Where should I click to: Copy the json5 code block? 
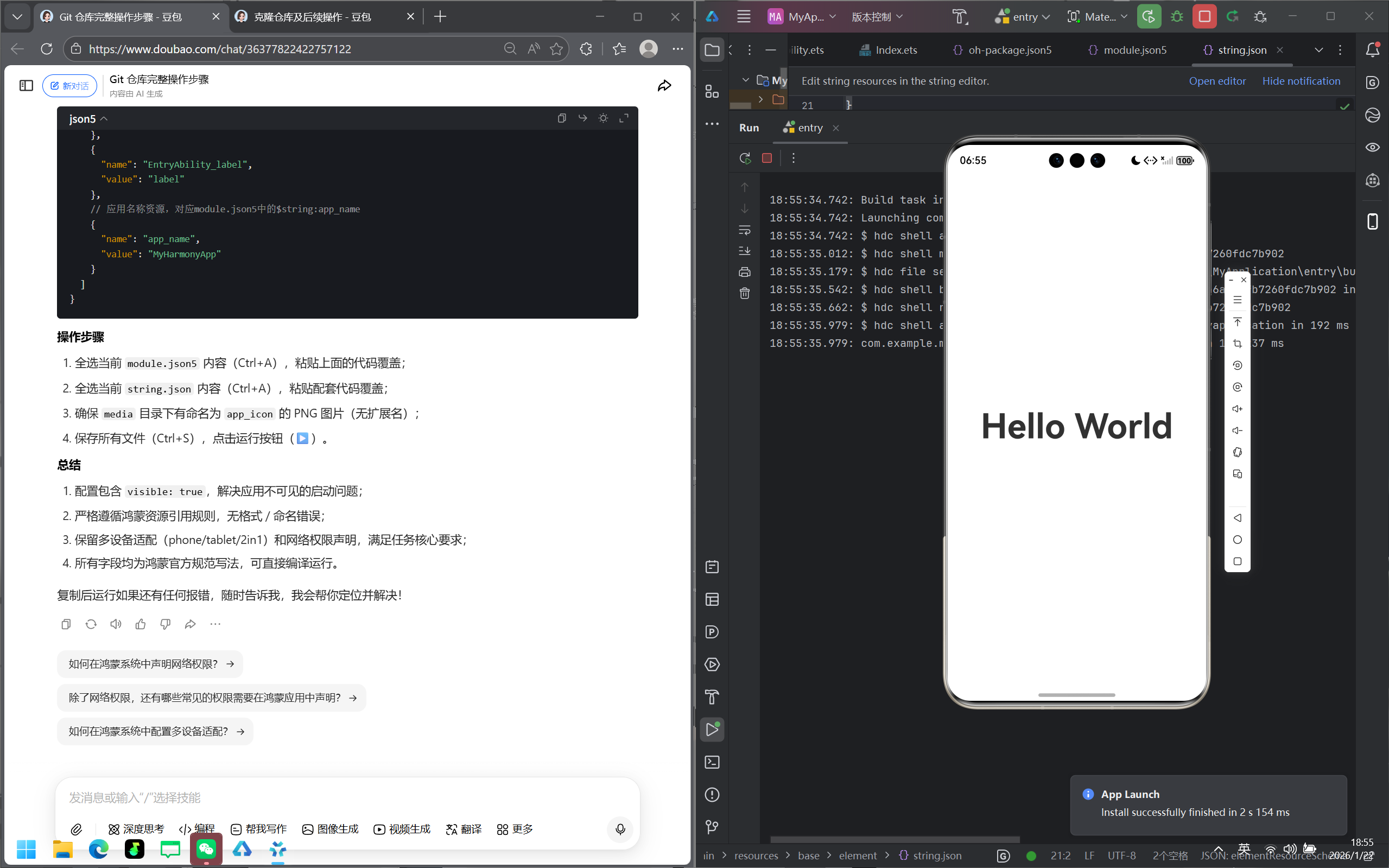561,118
